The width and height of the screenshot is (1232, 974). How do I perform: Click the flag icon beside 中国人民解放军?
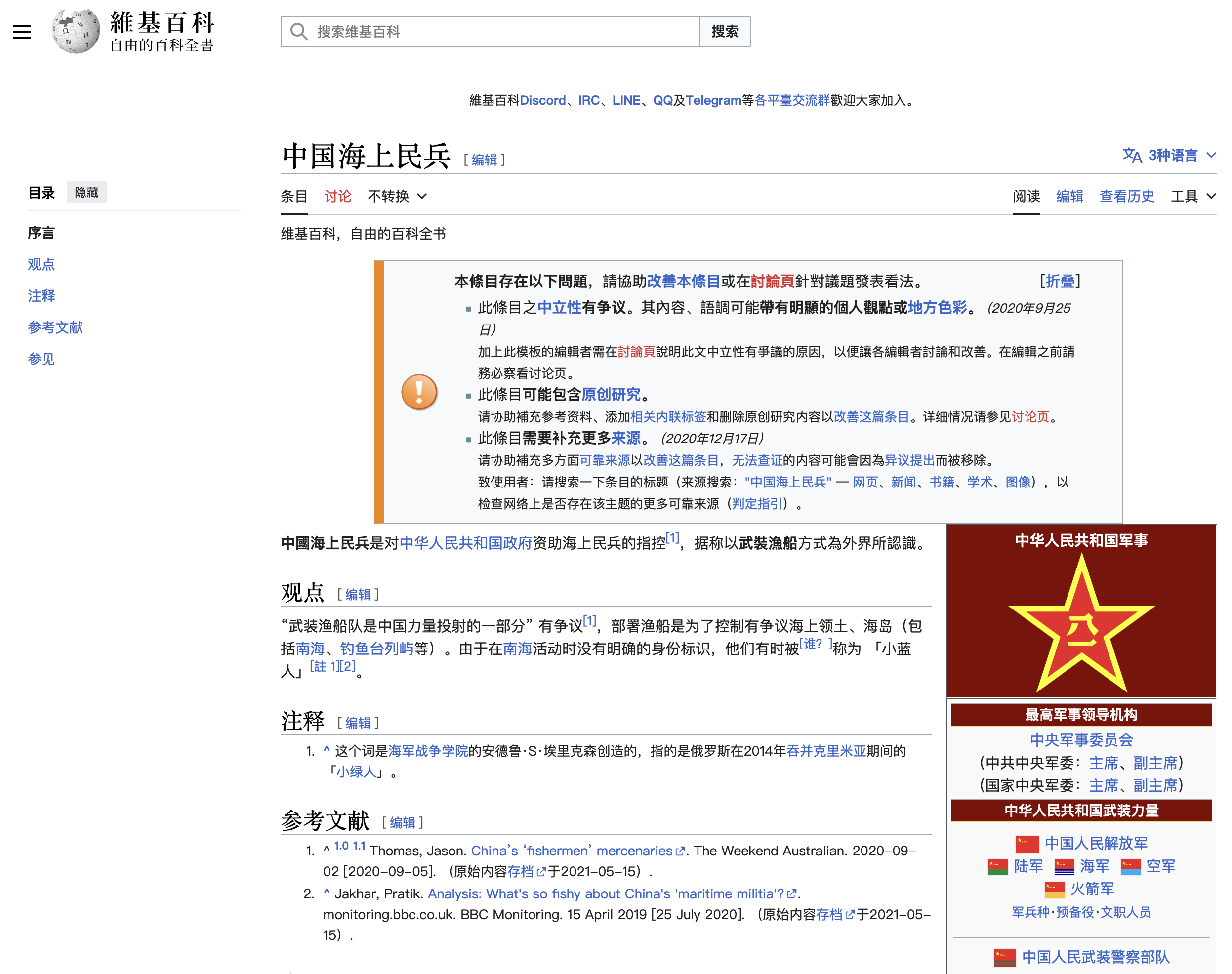click(1027, 844)
